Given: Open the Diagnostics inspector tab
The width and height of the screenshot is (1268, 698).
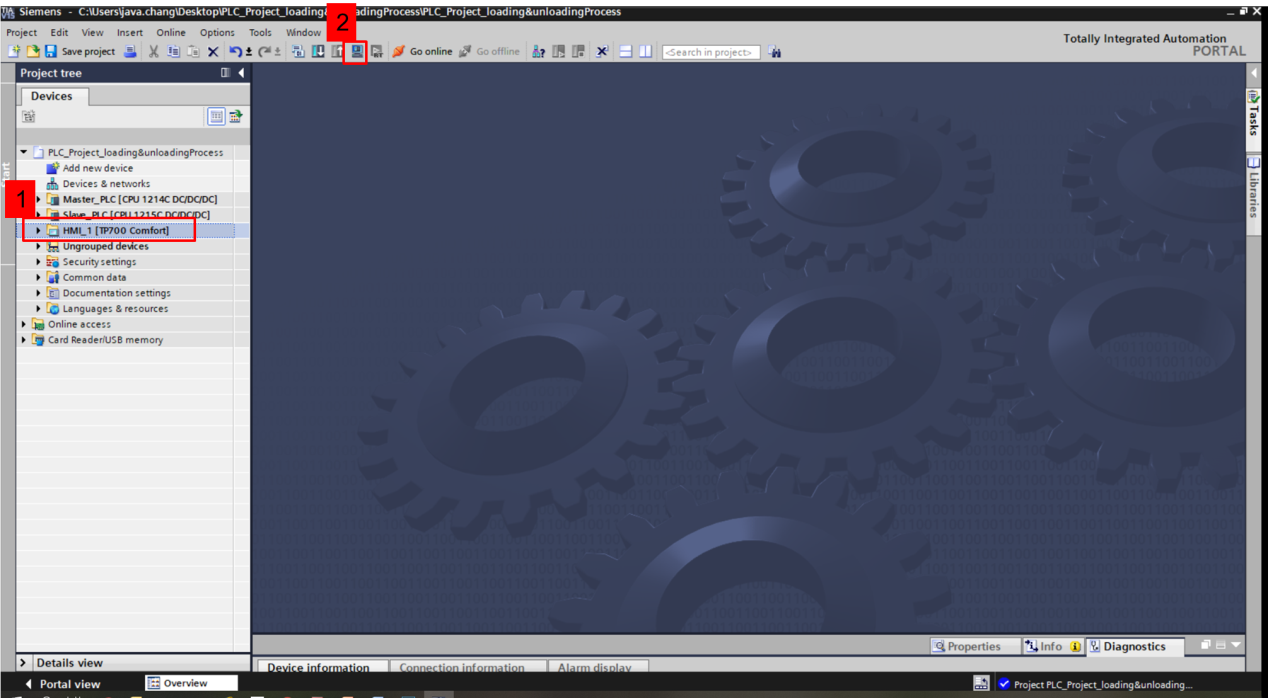Looking at the screenshot, I should point(1135,647).
